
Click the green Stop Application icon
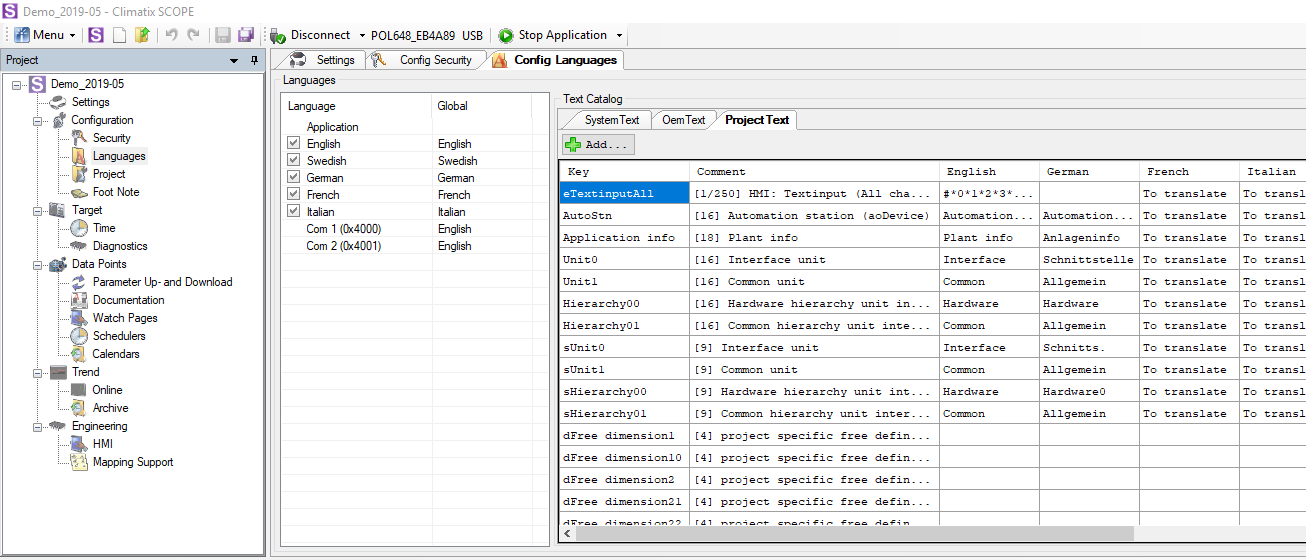(506, 35)
